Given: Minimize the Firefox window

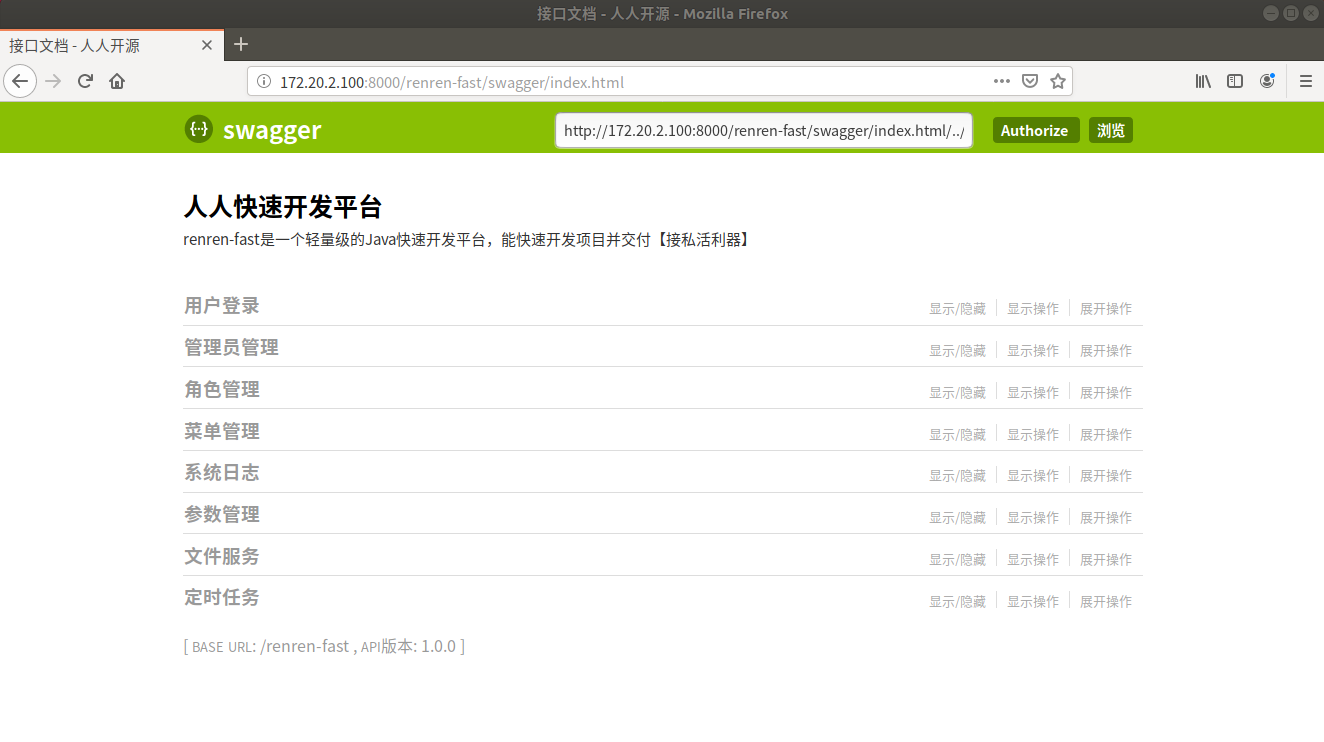Looking at the screenshot, I should [1271, 13].
